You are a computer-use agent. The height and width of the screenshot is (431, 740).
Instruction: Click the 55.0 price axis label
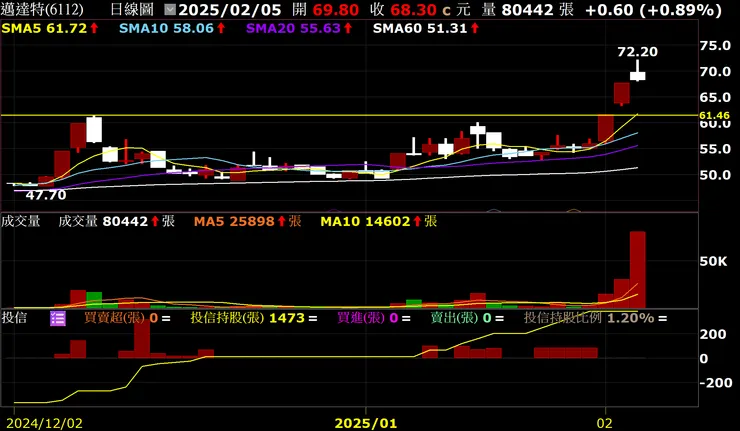tap(715, 149)
